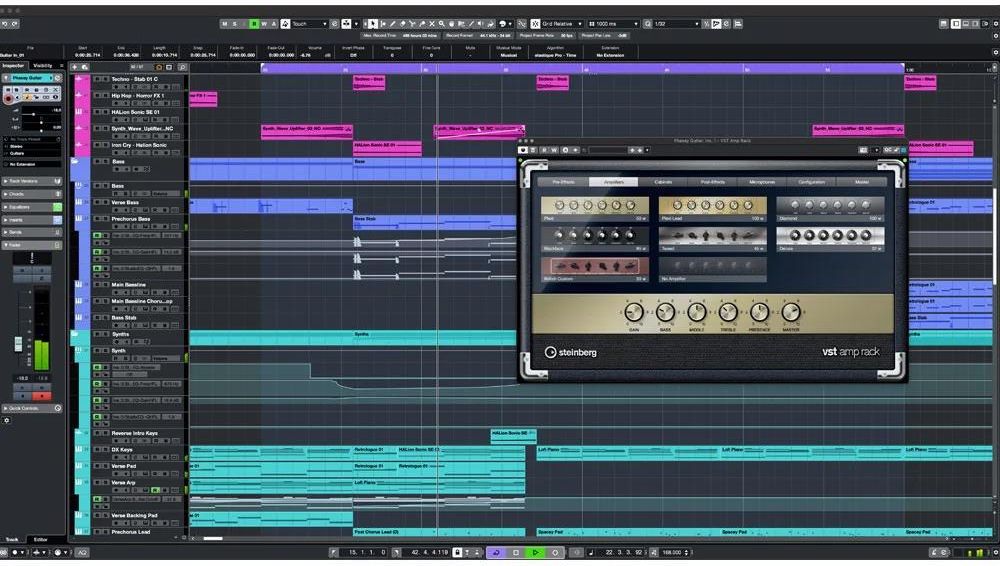Open Configuration tab in VST Amp Rack
This screenshot has width=1000, height=566.
coord(811,182)
